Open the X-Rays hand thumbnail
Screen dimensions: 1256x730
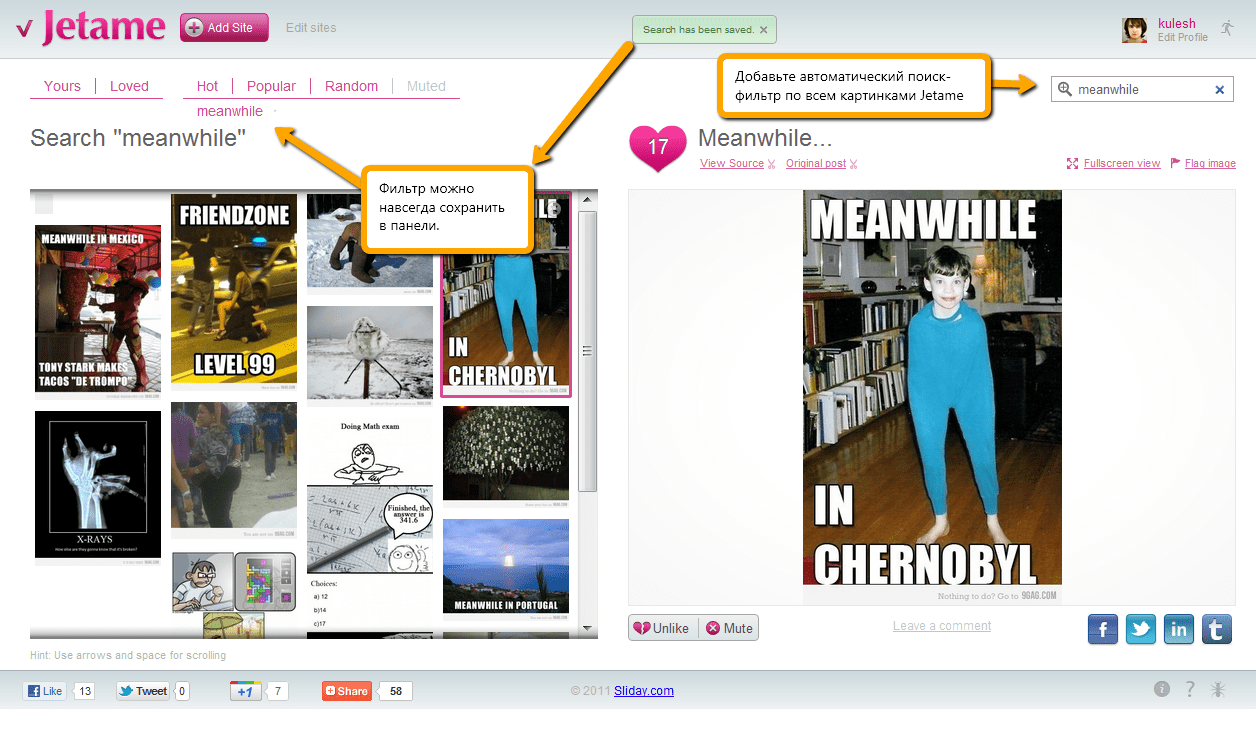[x=98, y=488]
